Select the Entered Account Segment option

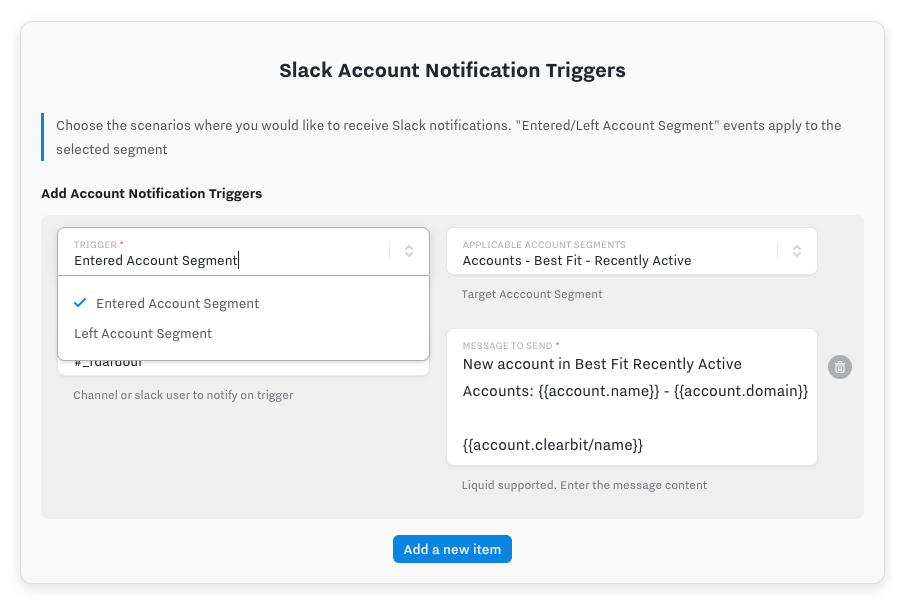tap(177, 304)
